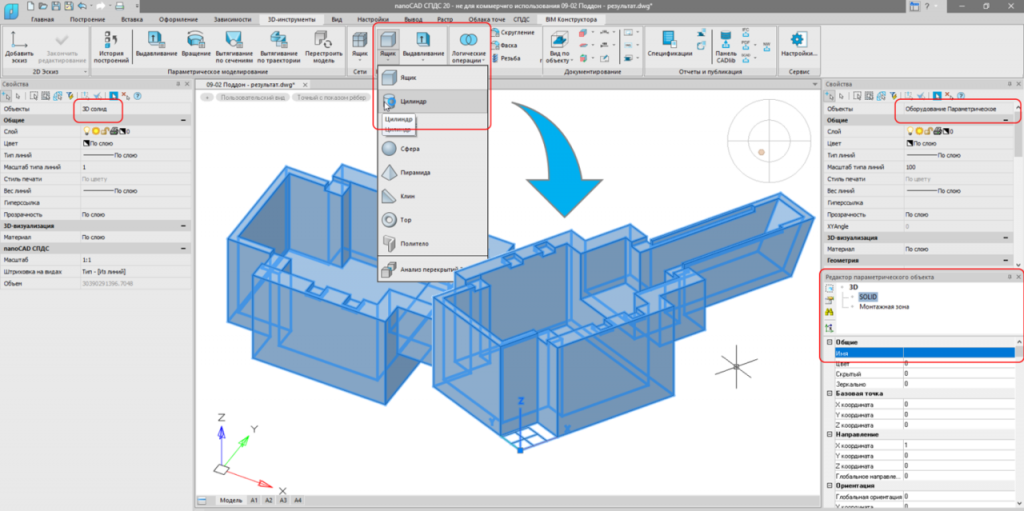
Task: Select the Скругление tool
Action: (x=513, y=33)
